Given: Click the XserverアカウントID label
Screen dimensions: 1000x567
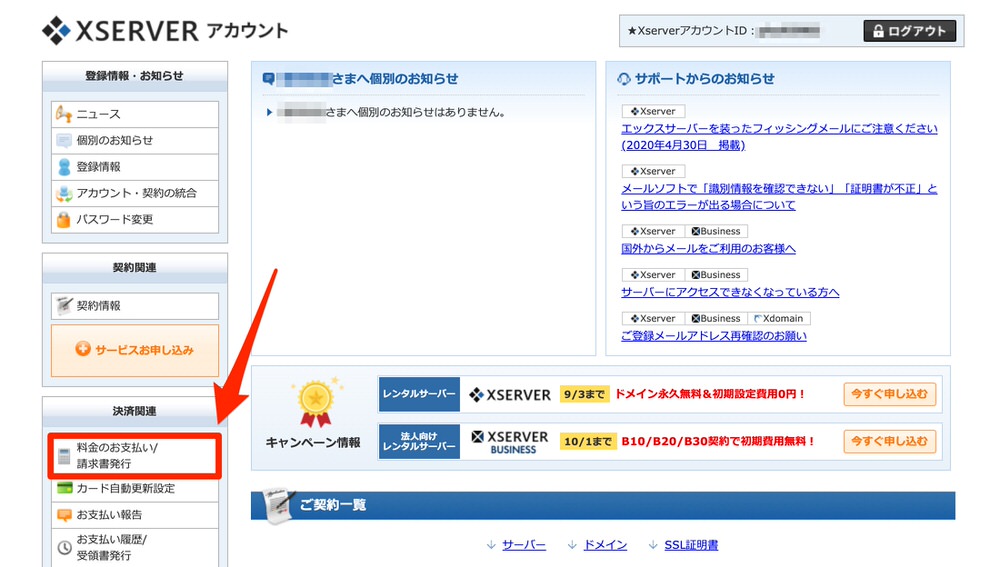Looking at the screenshot, I should (x=691, y=31).
